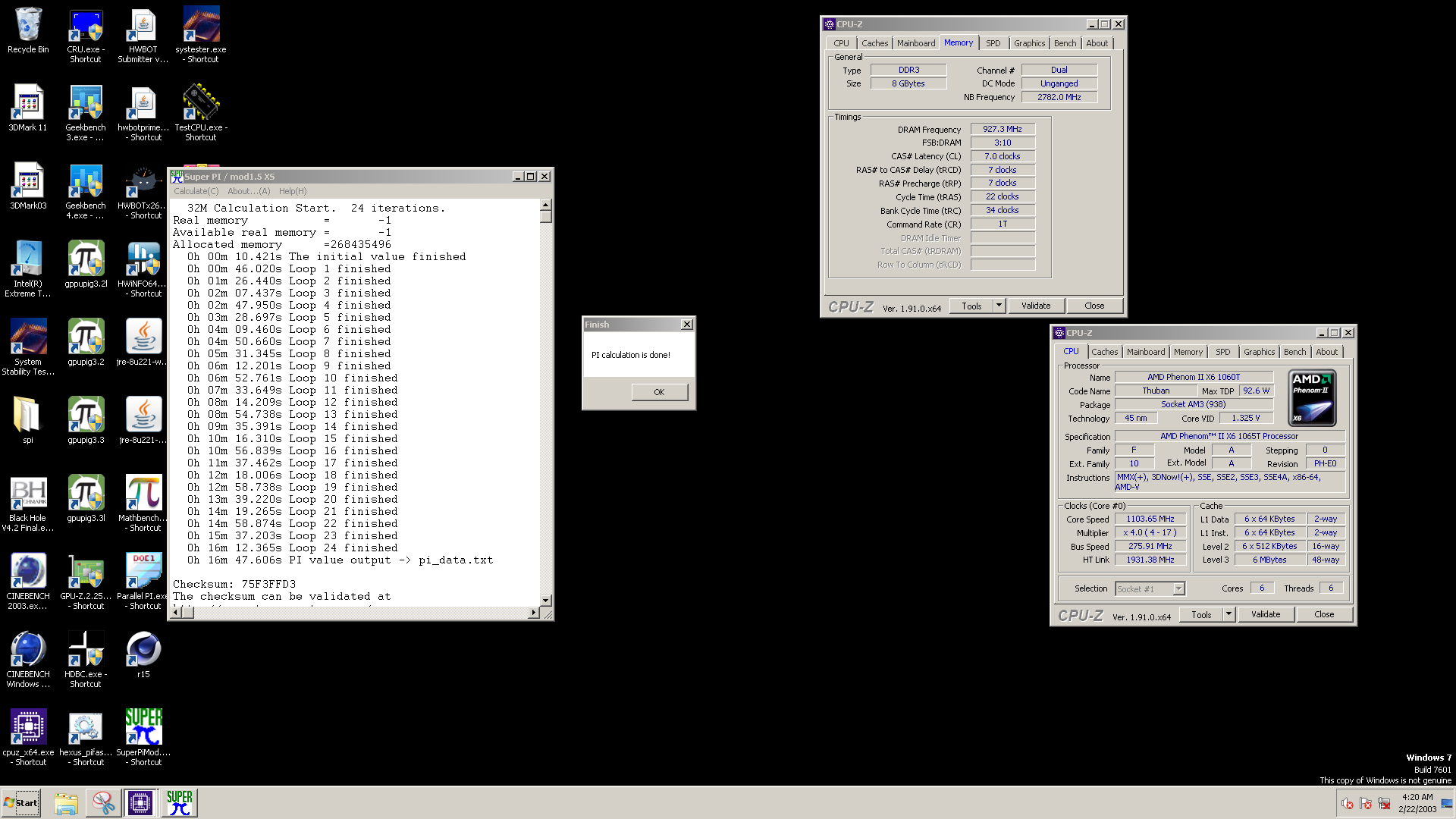Open Parallel PI.exe shortcut icon

(143, 582)
